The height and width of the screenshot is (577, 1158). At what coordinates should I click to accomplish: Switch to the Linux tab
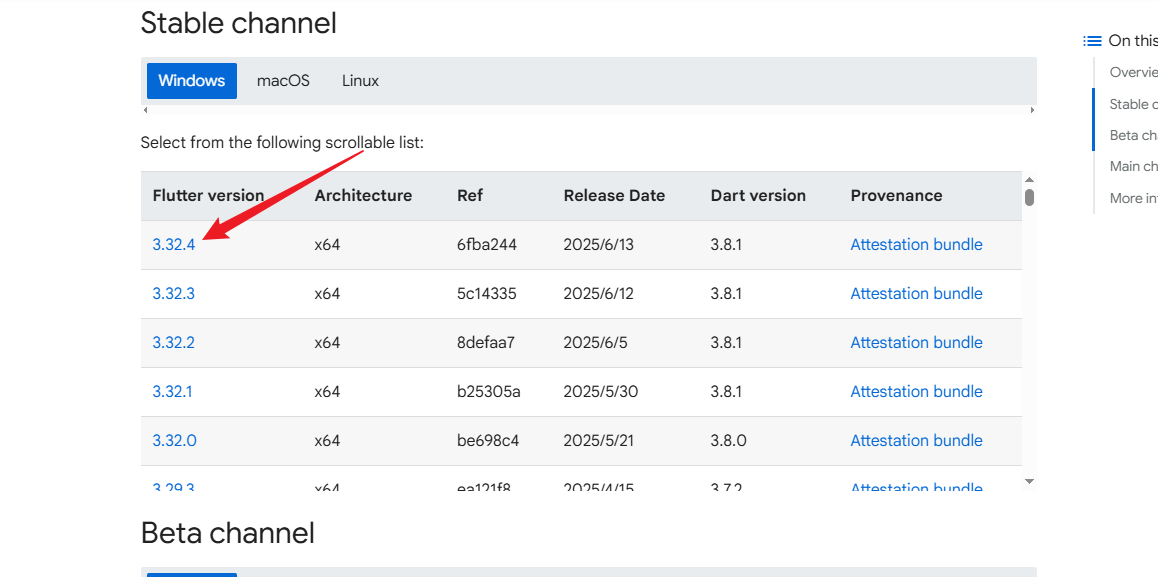(360, 81)
